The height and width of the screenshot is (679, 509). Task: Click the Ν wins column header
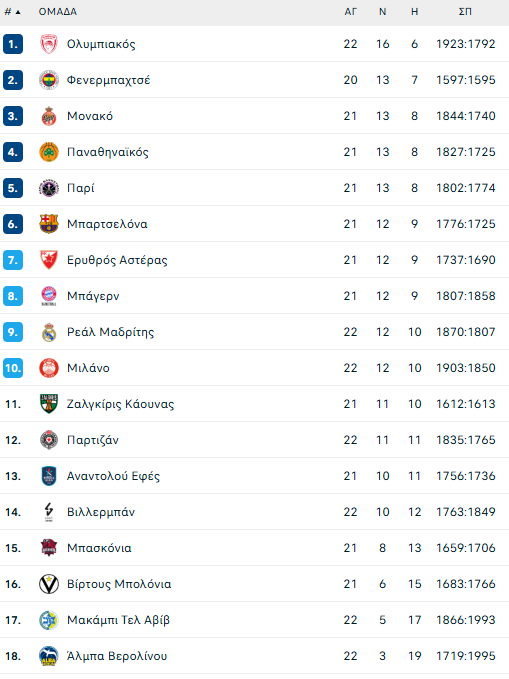[383, 12]
